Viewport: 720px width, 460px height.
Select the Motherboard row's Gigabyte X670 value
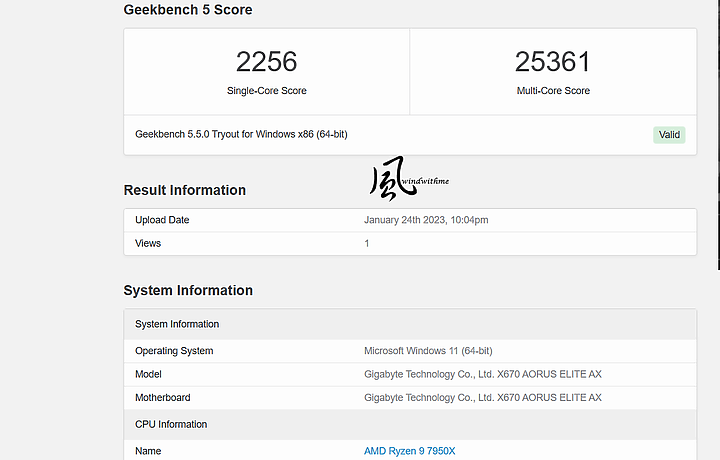coord(483,398)
